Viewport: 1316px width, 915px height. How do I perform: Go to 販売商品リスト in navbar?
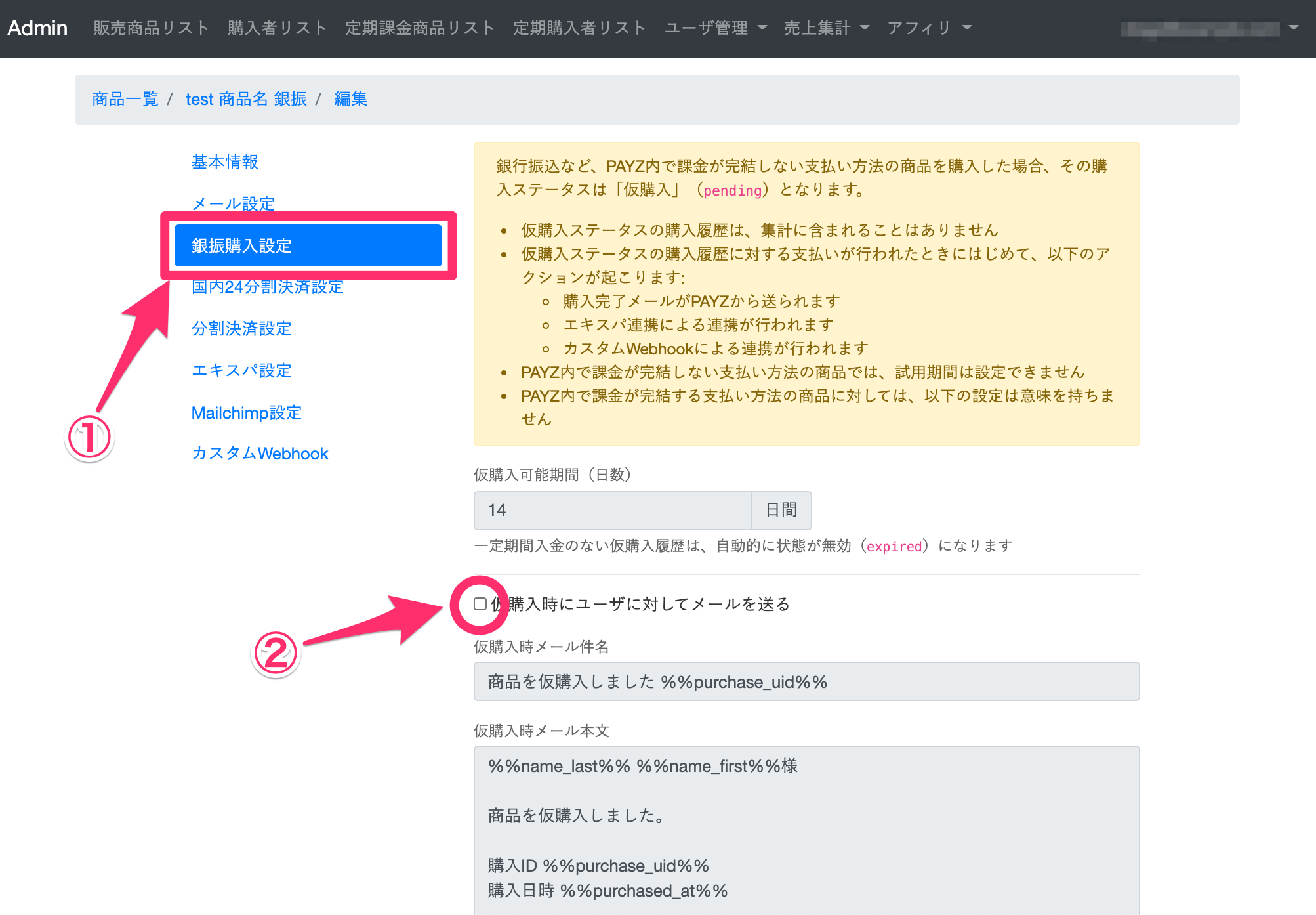[x=151, y=28]
